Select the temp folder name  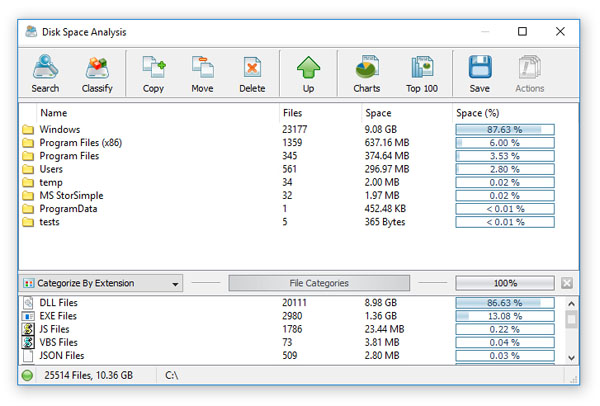(x=51, y=183)
